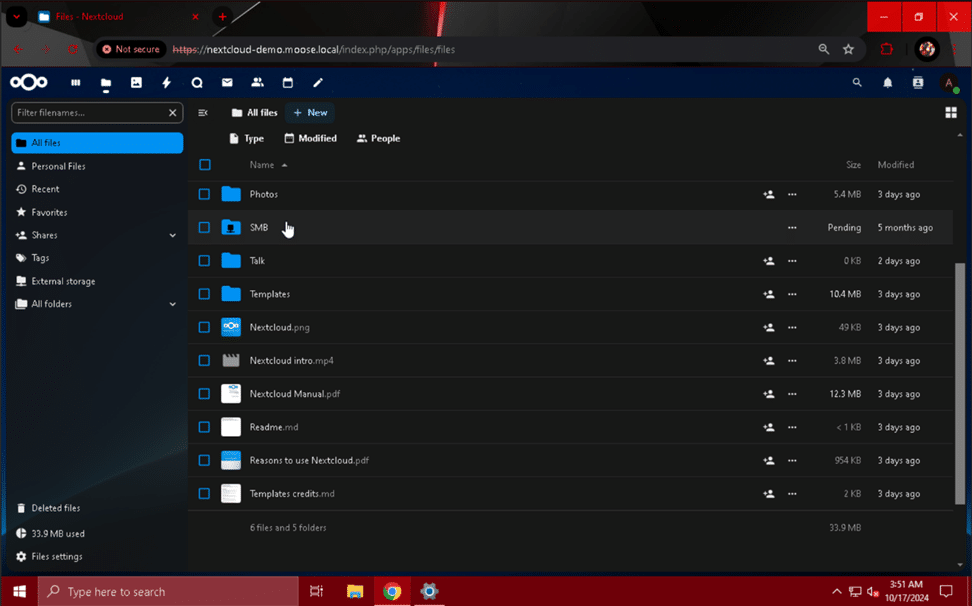Select the SMB folder checkbox
The height and width of the screenshot is (606, 972).
click(x=204, y=227)
